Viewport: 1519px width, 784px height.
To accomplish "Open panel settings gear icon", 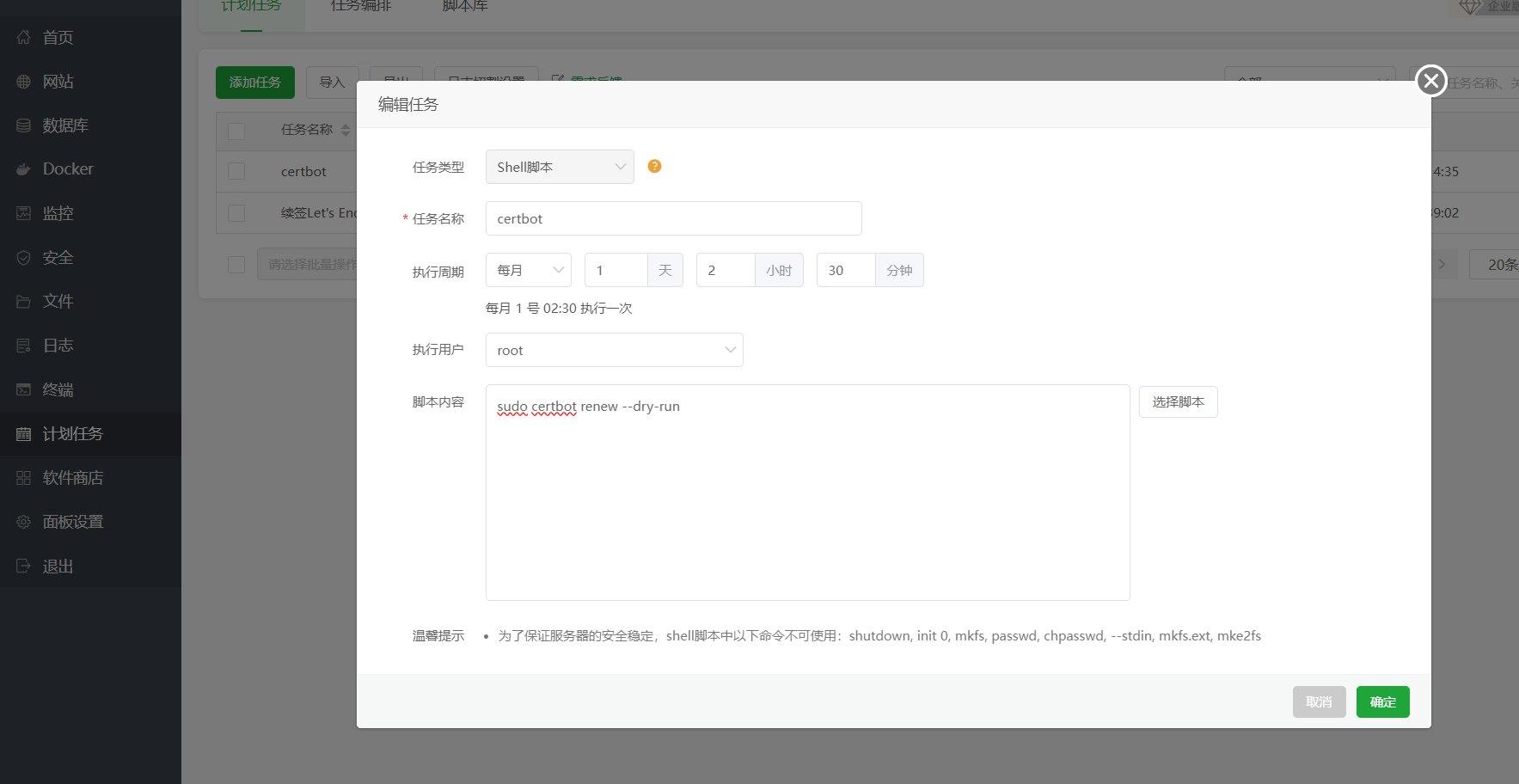I will pos(24,522).
